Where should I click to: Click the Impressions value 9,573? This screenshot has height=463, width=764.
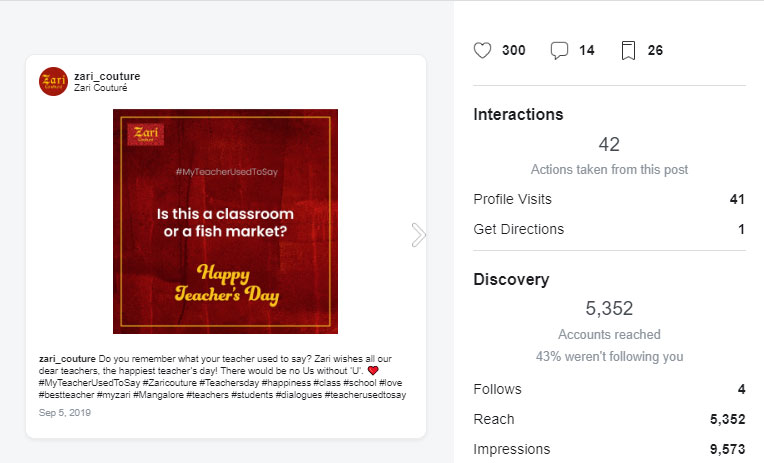tap(727, 449)
